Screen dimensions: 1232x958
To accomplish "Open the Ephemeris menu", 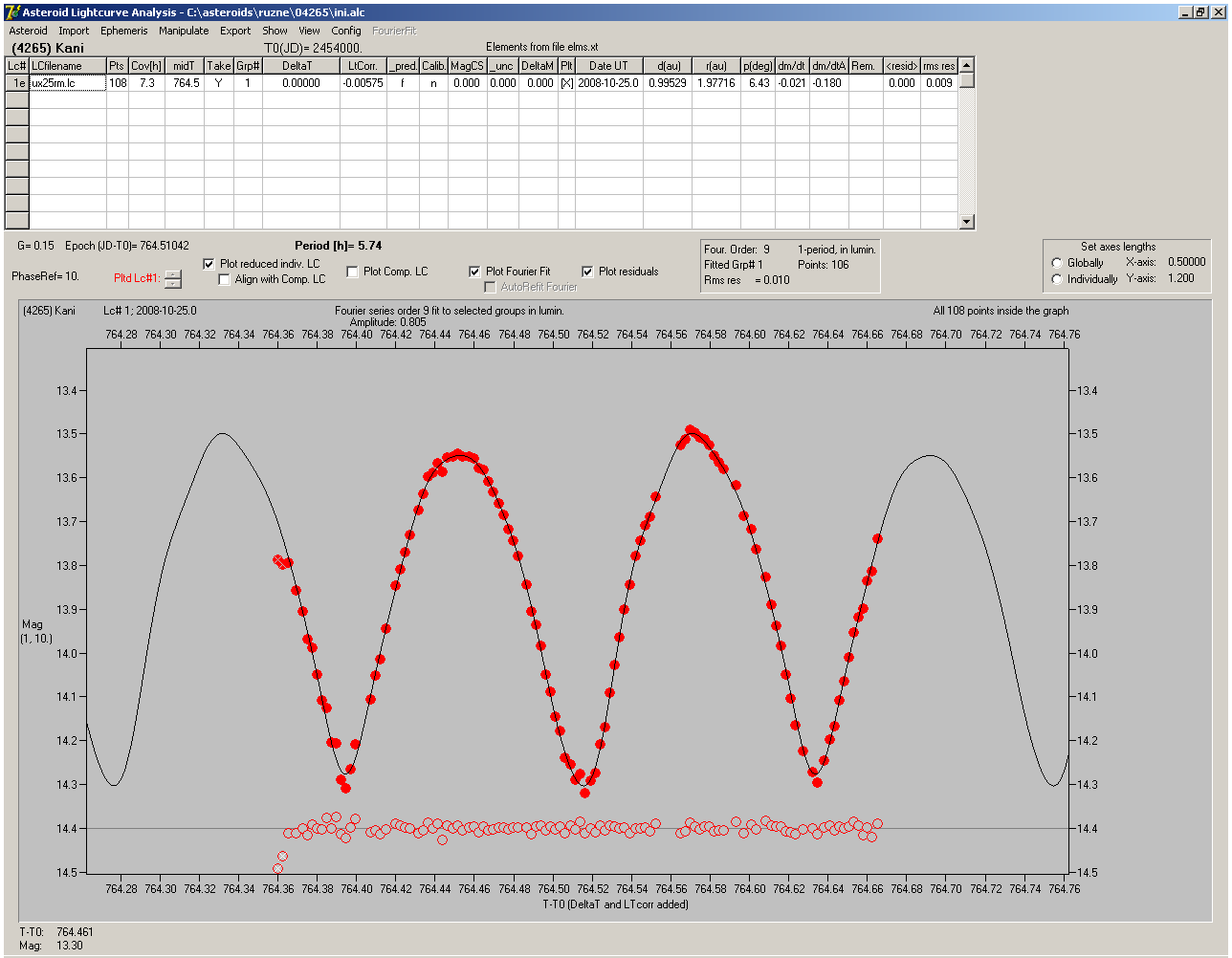I will (x=124, y=31).
